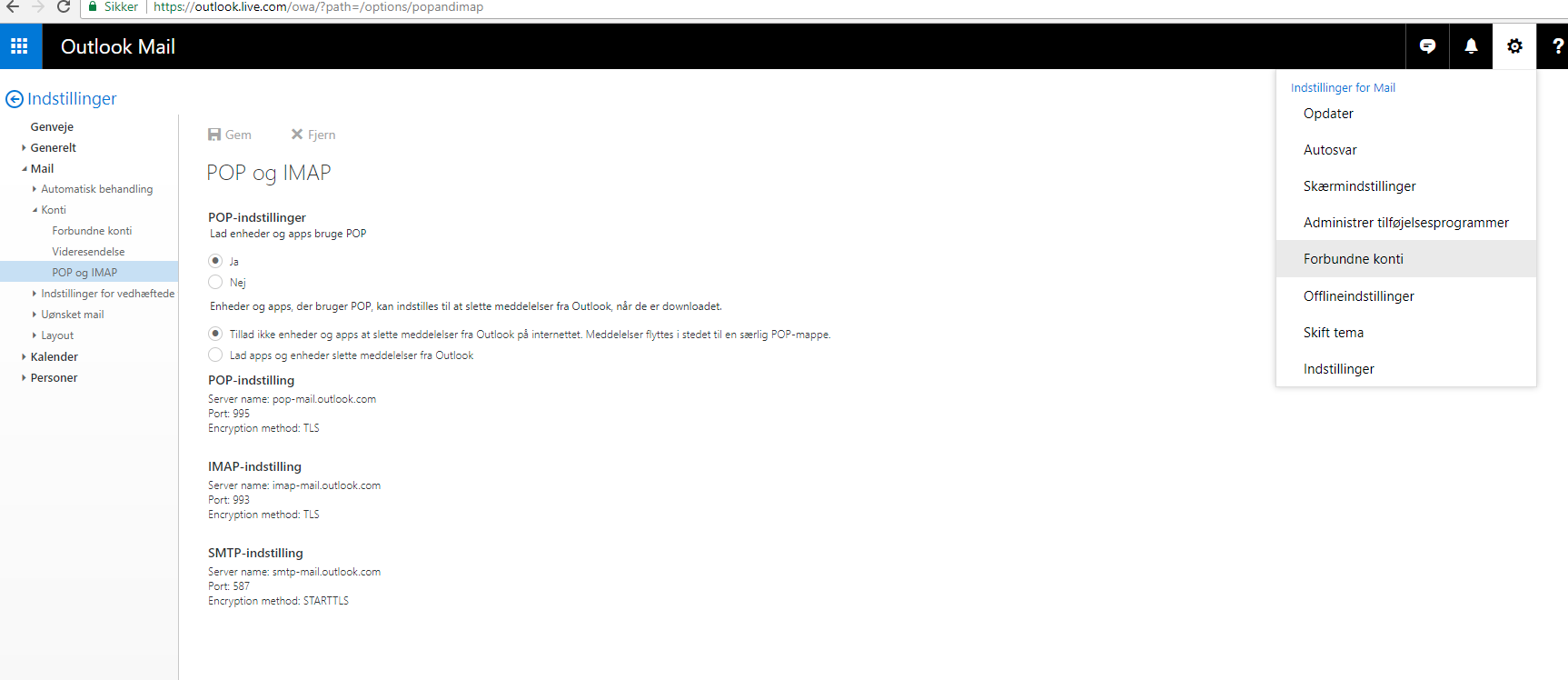The image size is (1568, 680).
Task: Click the back arrow next to Indstillinger
Action: pyautogui.click(x=15, y=99)
